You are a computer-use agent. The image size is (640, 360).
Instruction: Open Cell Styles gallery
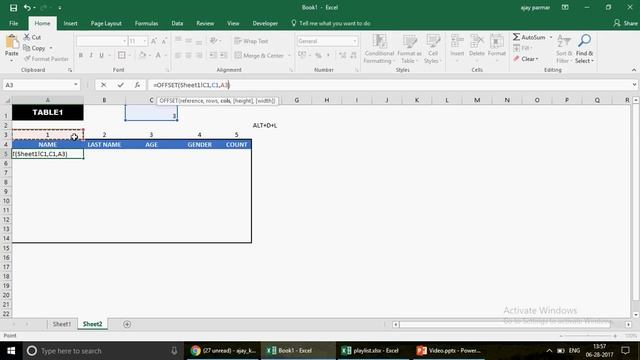coord(433,49)
